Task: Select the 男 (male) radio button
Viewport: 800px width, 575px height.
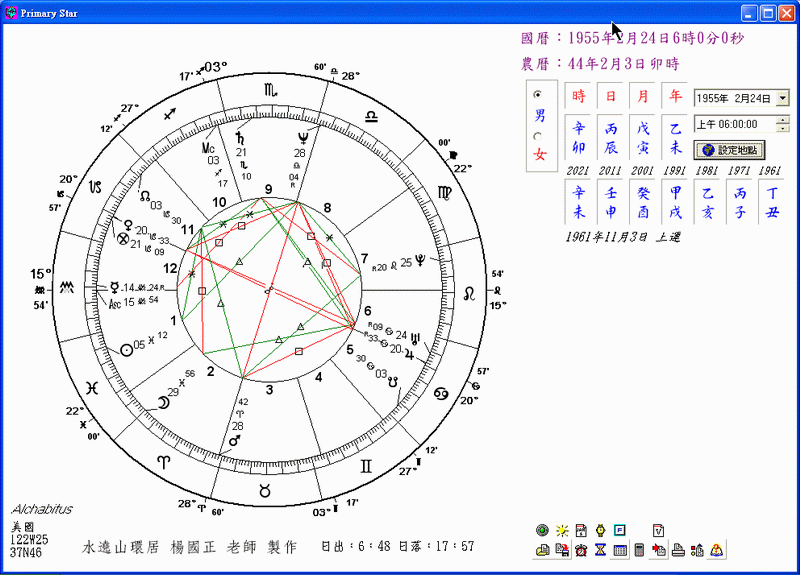Action: point(539,95)
